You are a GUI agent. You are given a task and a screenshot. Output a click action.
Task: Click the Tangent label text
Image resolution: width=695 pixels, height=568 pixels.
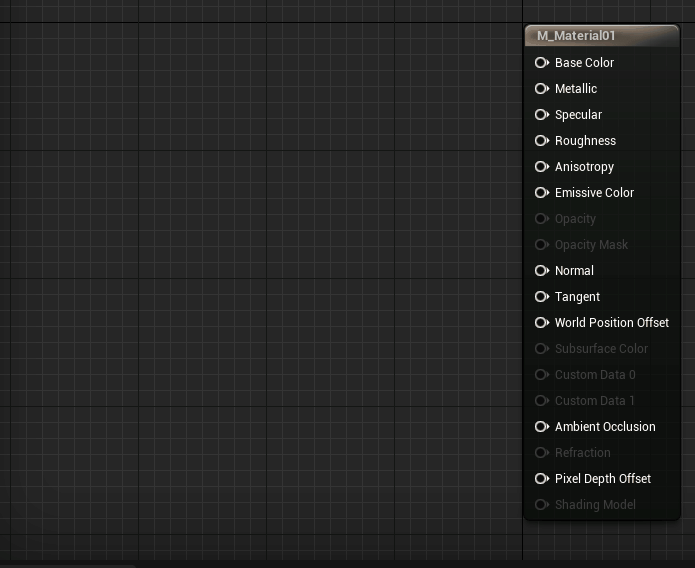pos(577,297)
